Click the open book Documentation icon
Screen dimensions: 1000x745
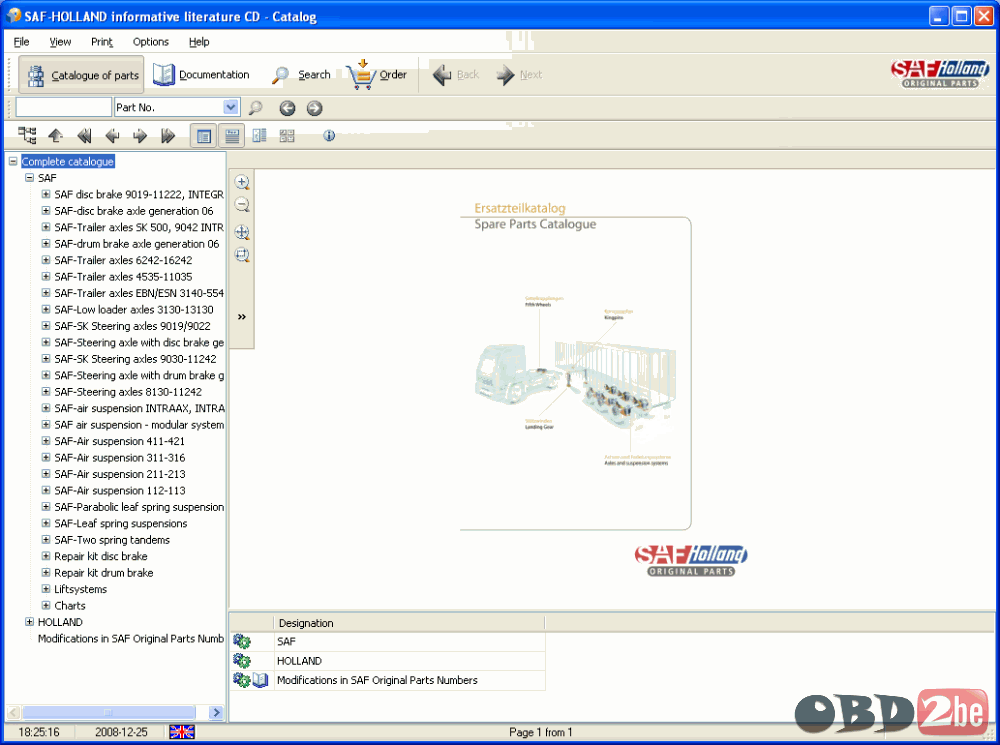coord(164,75)
